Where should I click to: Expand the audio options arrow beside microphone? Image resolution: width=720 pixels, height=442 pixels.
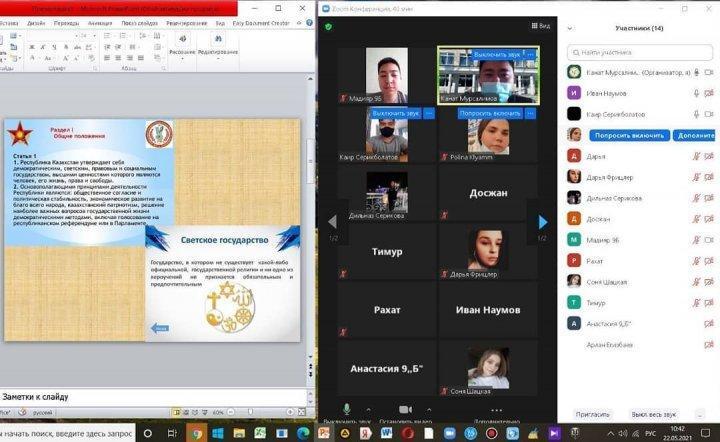[368, 409]
